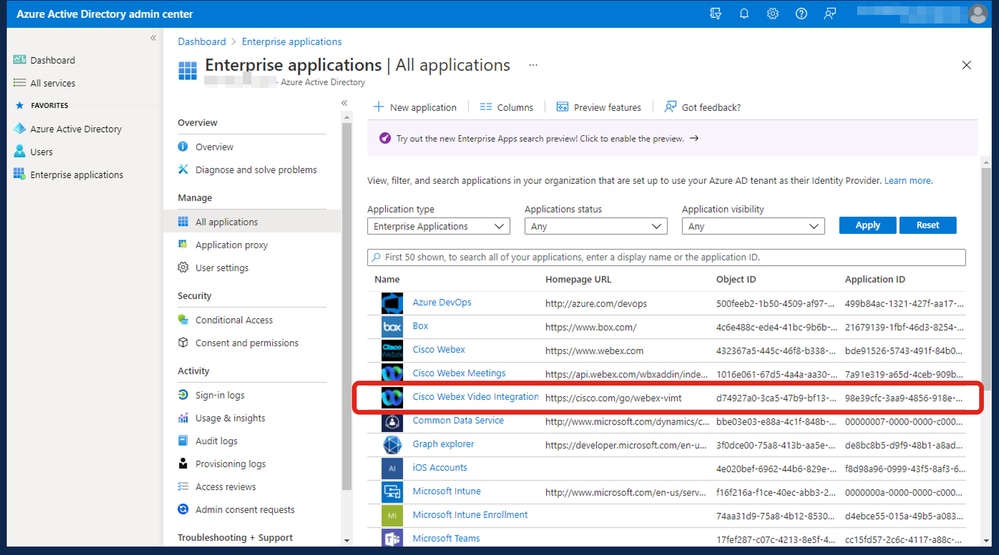Open Diagnose and solve problems

pos(255,169)
